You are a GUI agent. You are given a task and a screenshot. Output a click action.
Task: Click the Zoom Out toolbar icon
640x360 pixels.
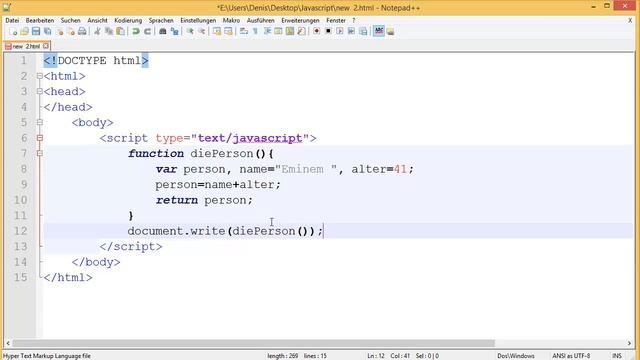tap(202, 31)
